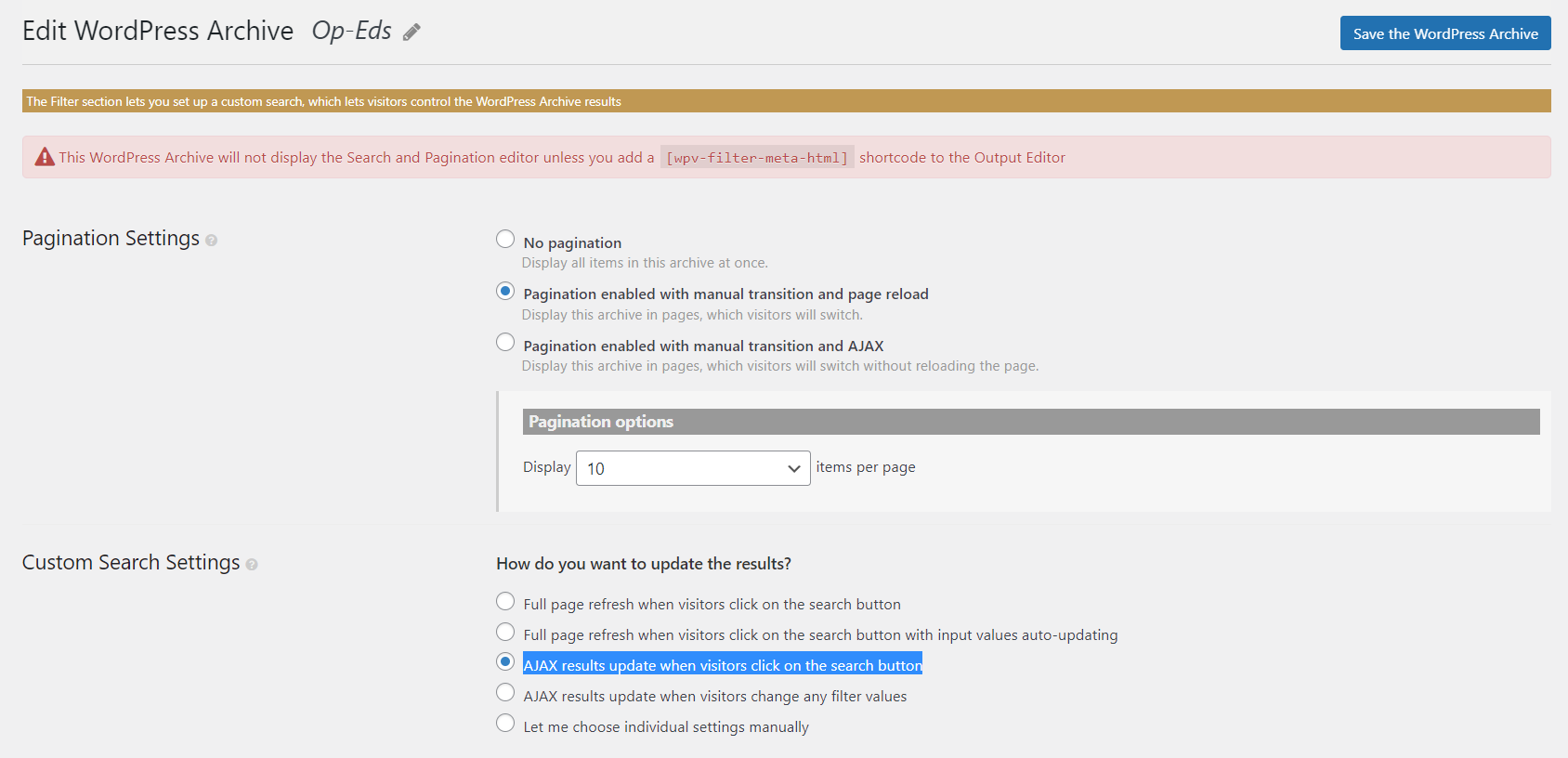Open the items per page dropdown

[x=693, y=468]
